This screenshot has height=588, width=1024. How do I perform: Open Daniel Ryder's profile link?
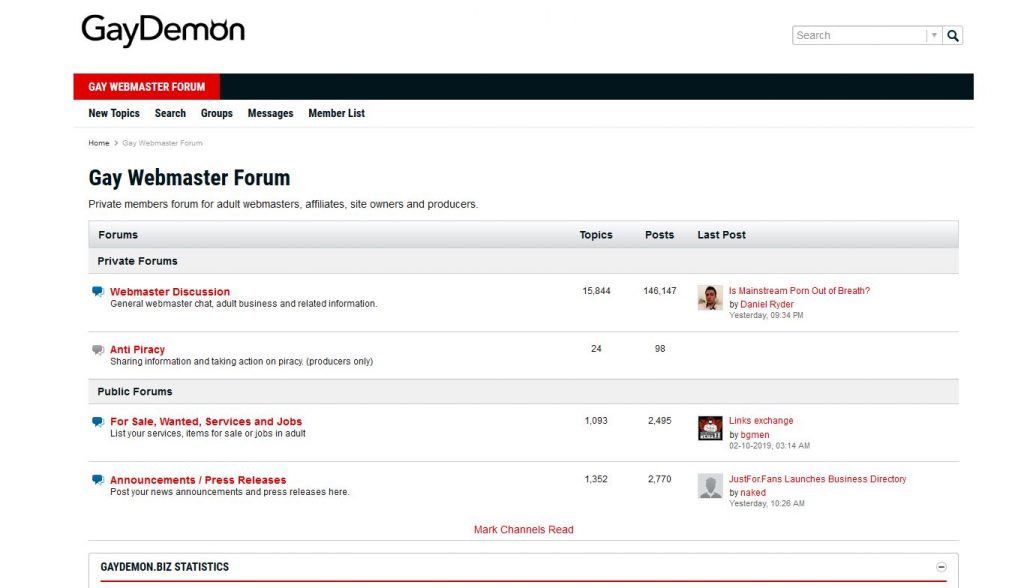[x=767, y=304]
